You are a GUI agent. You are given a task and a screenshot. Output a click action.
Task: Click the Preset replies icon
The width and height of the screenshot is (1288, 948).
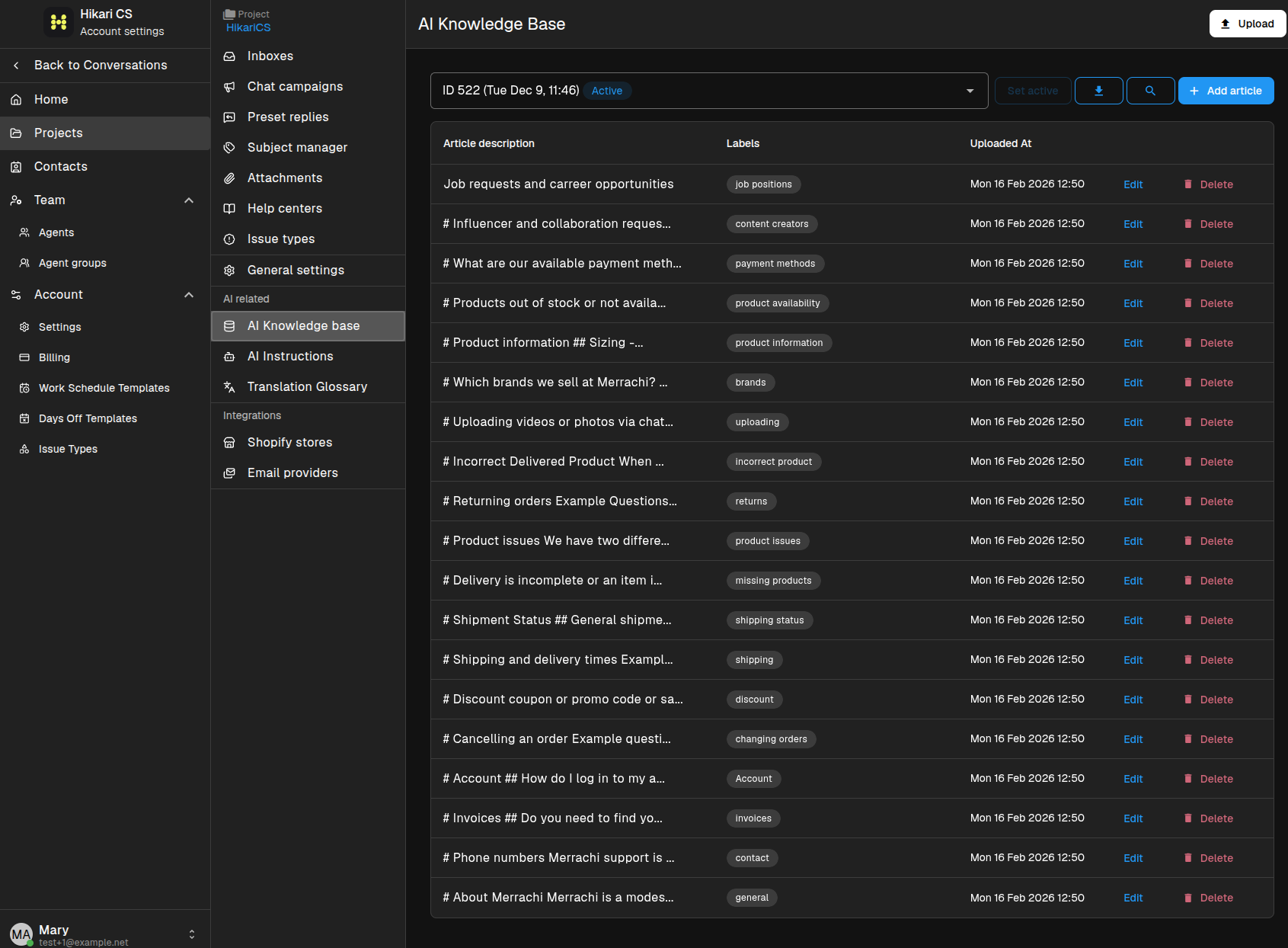click(229, 117)
